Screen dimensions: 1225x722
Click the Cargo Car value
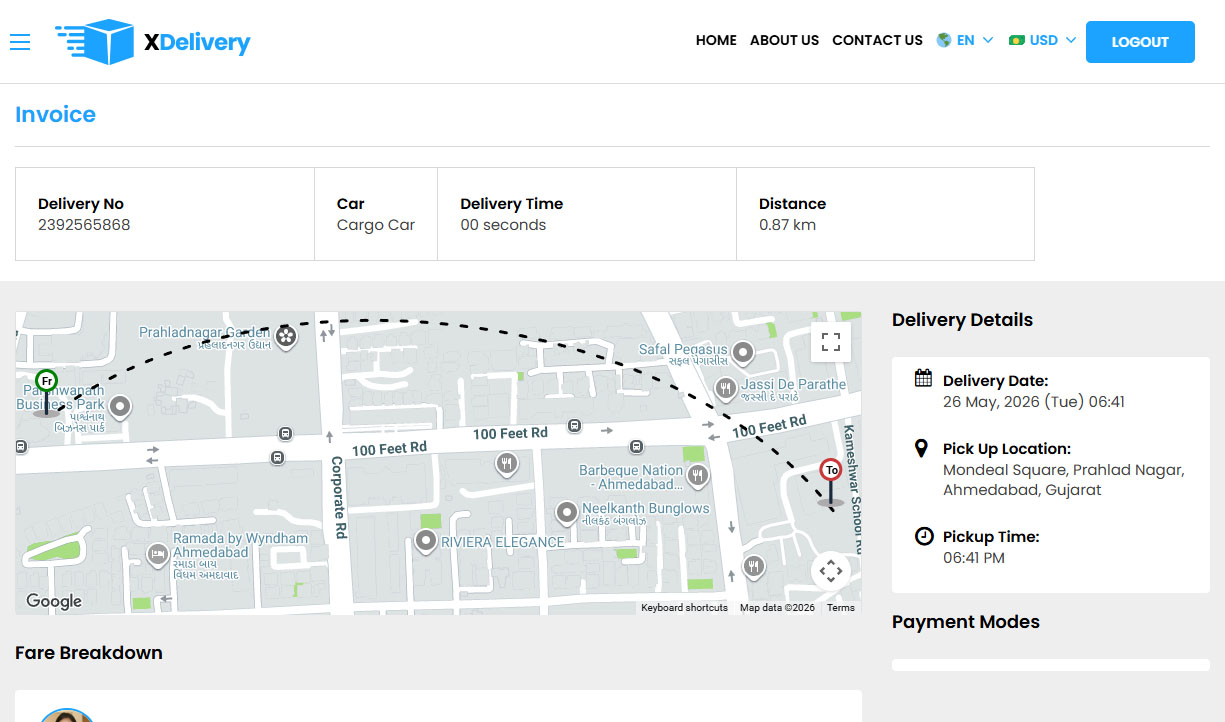[x=376, y=225]
